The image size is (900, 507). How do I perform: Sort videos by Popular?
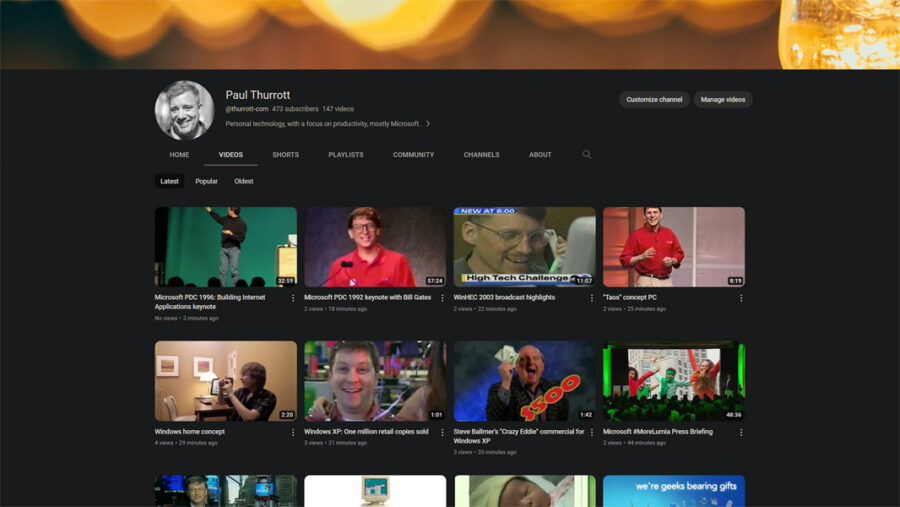click(x=207, y=181)
